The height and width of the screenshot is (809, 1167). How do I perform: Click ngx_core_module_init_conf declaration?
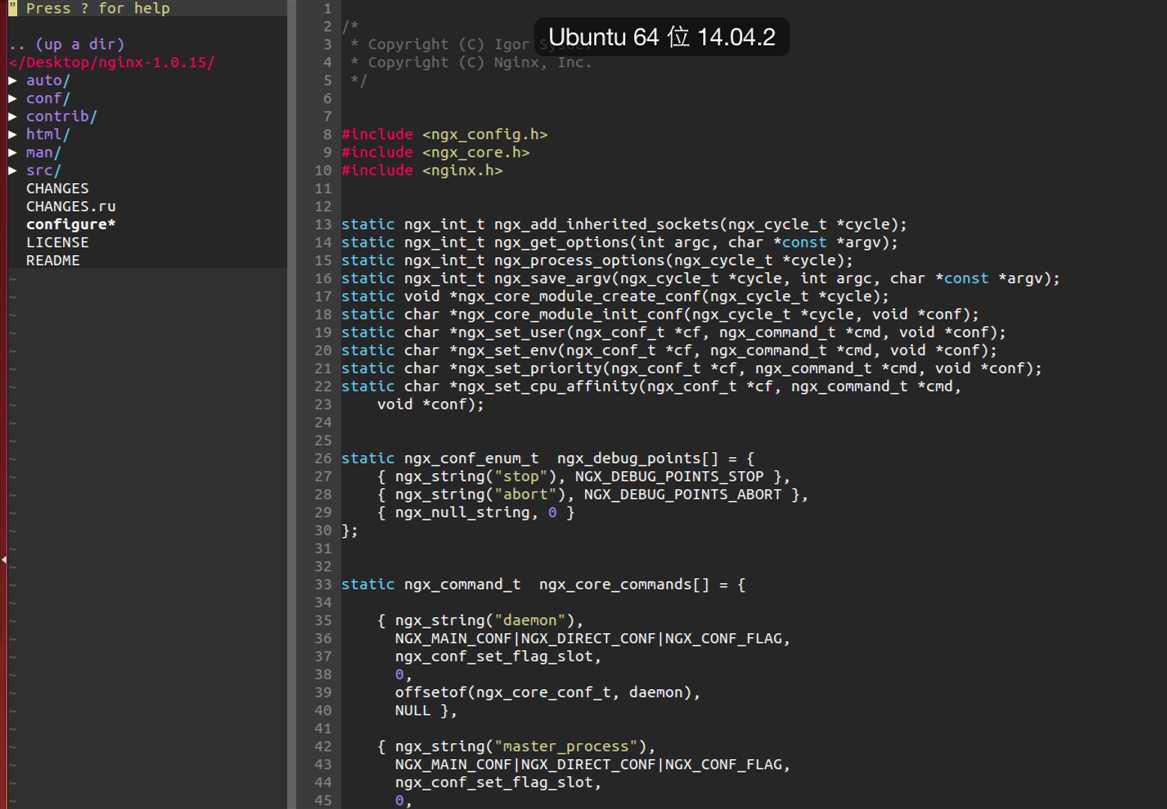(660, 314)
